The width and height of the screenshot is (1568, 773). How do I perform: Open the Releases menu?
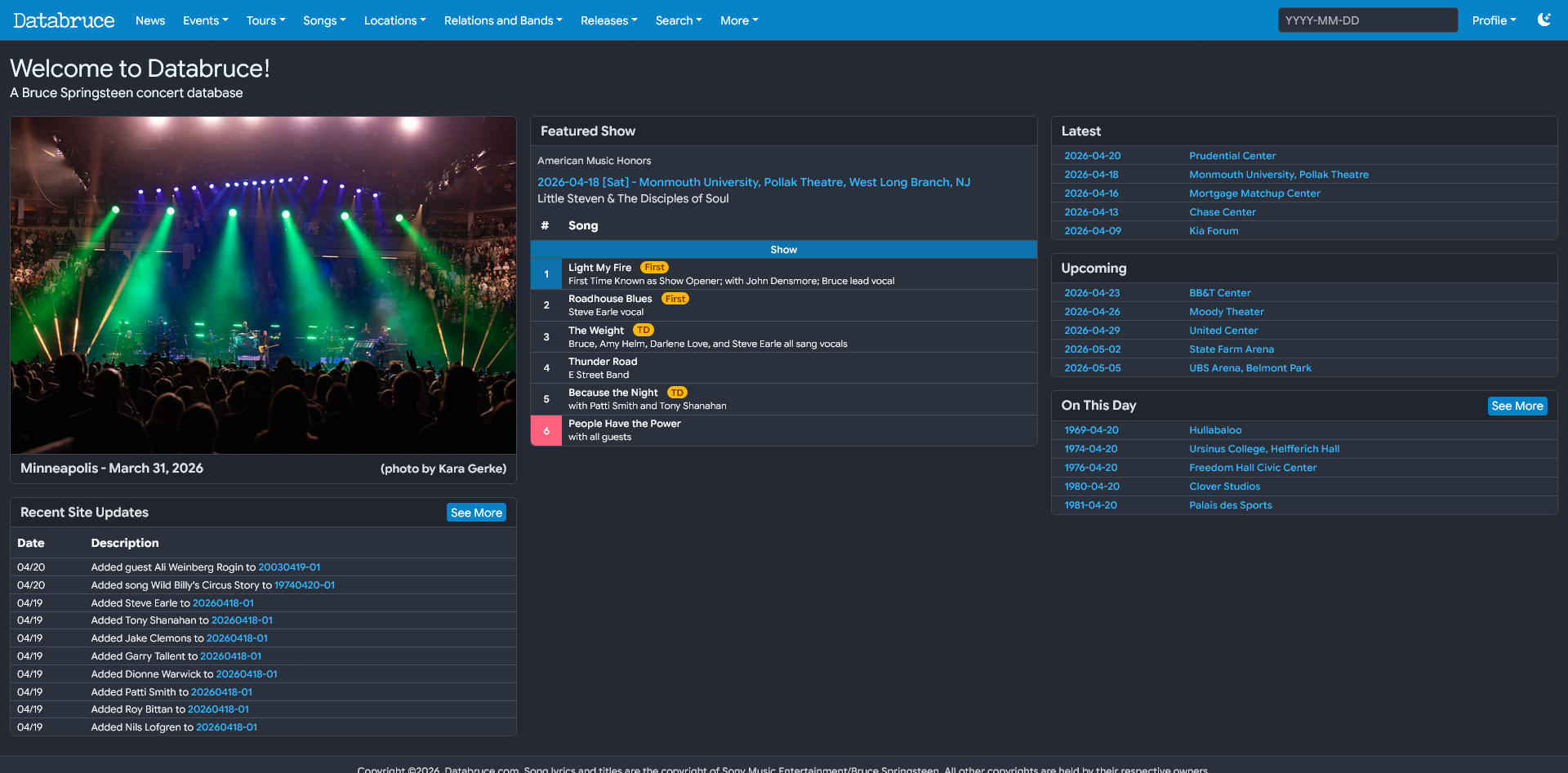tap(608, 20)
